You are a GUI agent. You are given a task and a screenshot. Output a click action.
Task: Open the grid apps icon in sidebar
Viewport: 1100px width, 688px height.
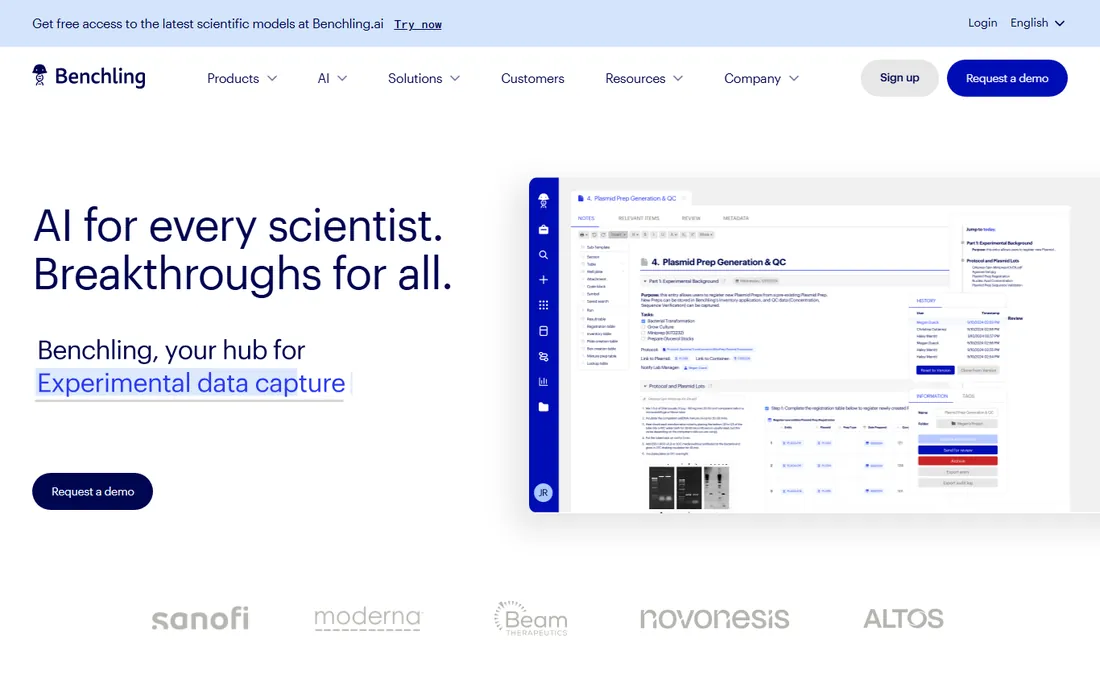click(x=543, y=305)
